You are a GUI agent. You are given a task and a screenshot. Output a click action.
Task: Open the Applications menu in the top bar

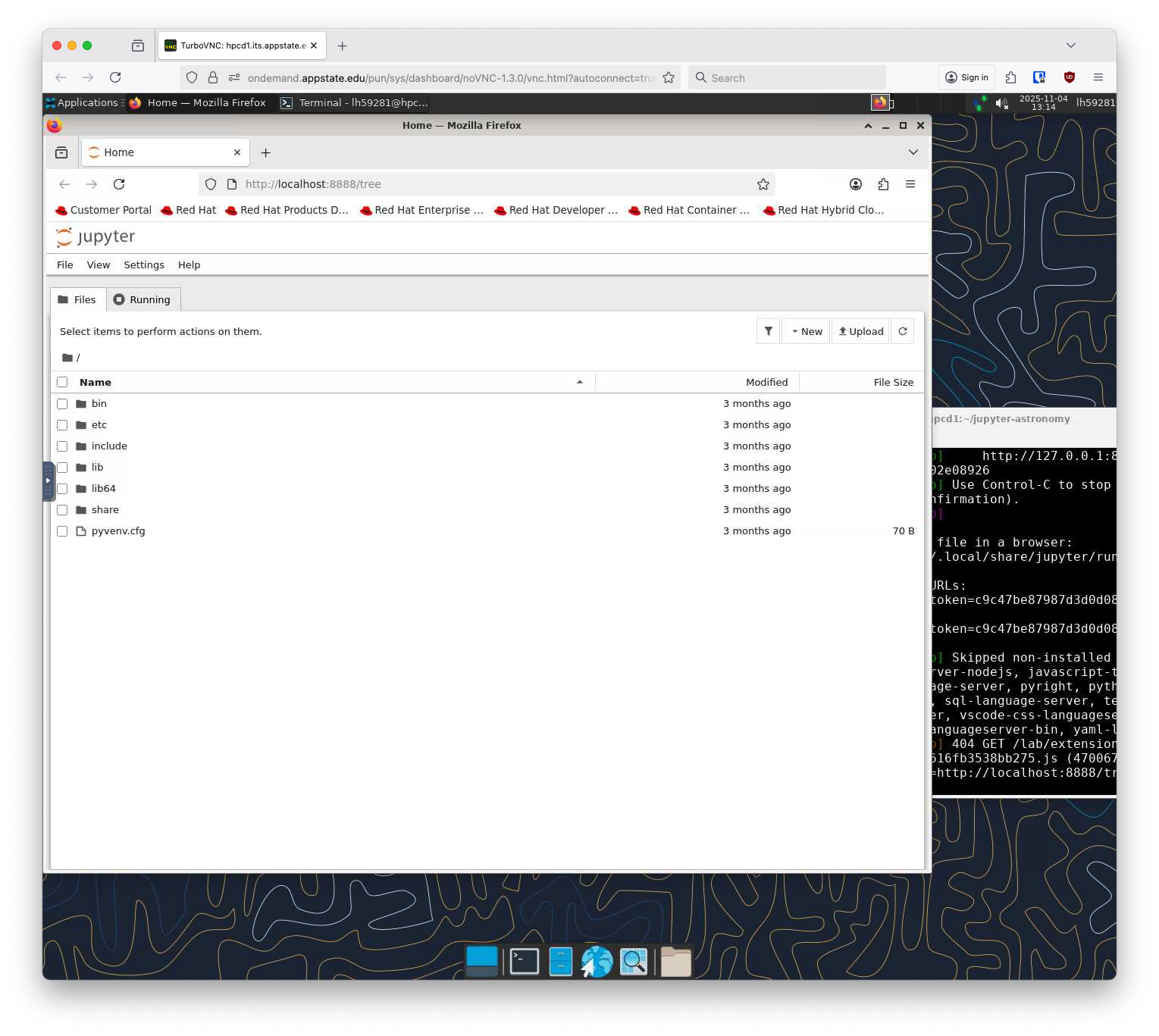coord(83,102)
